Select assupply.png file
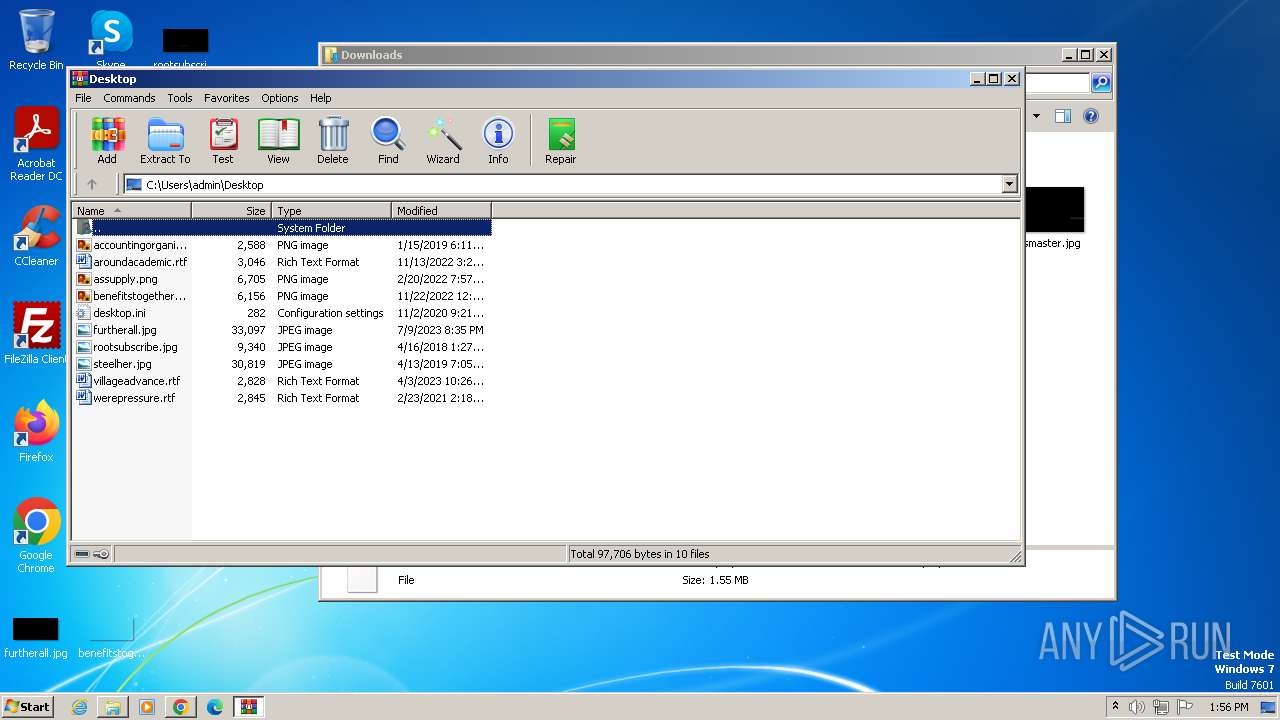The height and width of the screenshot is (720, 1280). tap(282, 279)
